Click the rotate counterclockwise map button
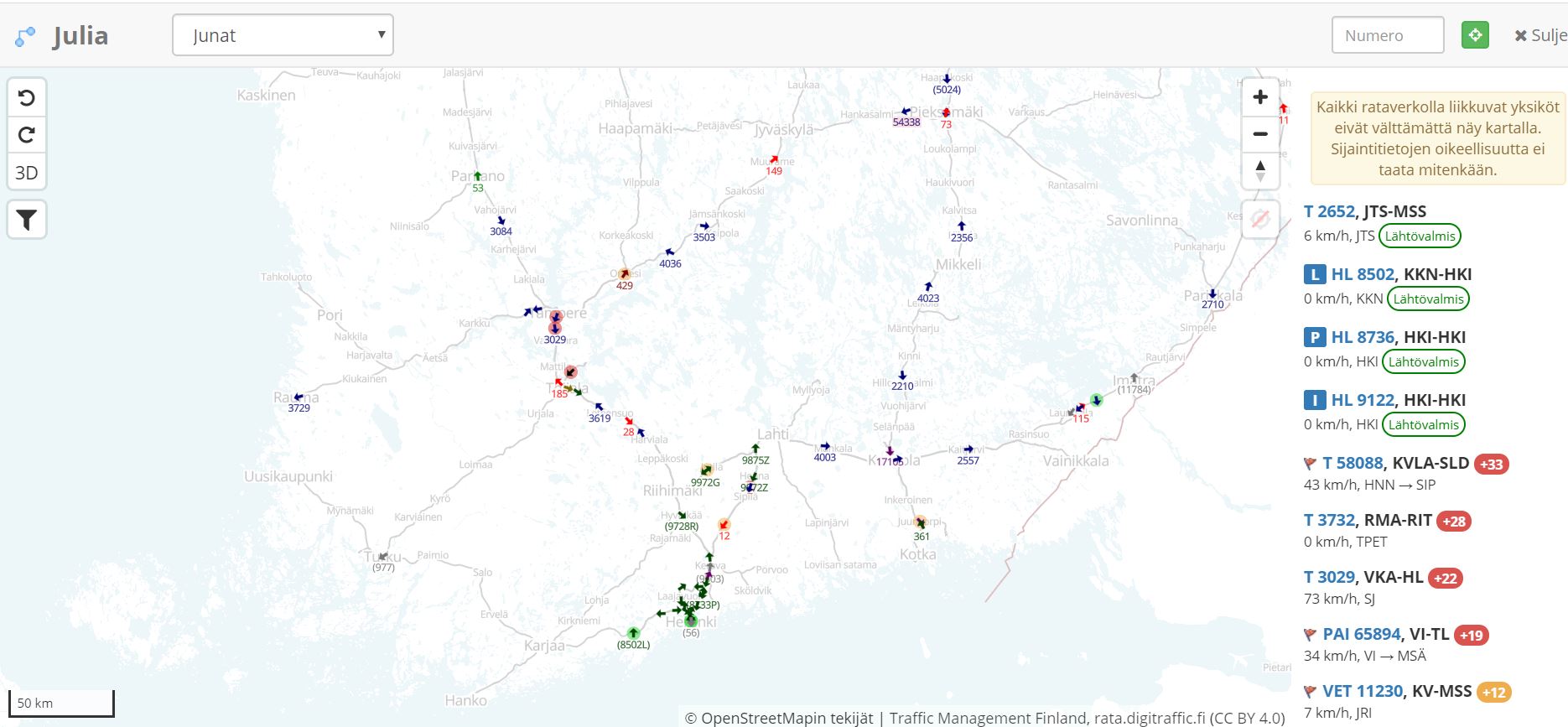 pyautogui.click(x=27, y=98)
